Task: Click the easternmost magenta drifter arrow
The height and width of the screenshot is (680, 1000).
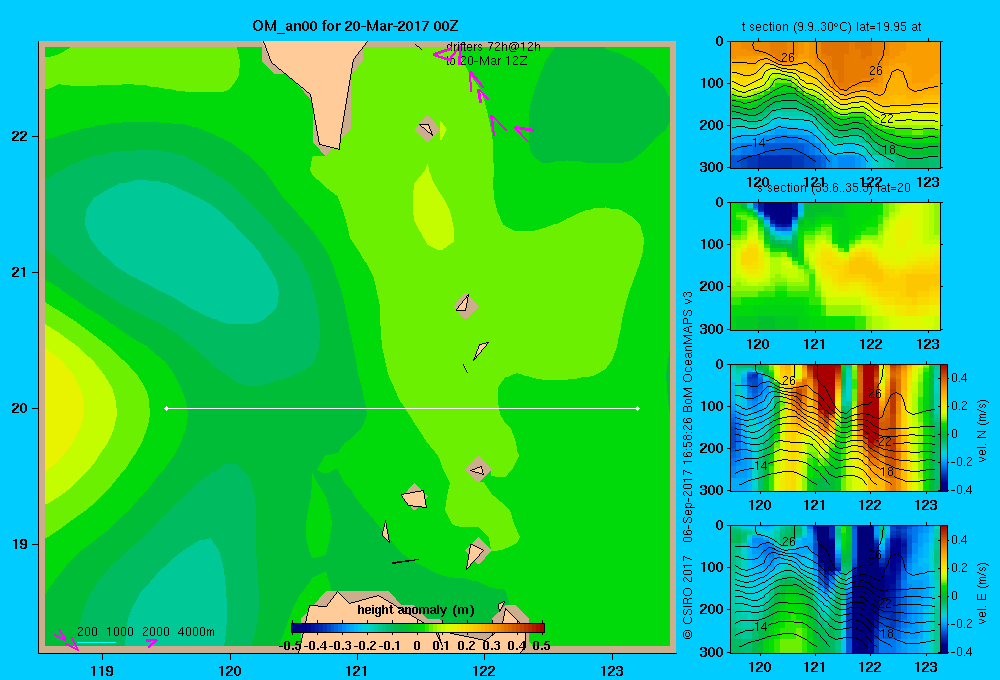Action: click(524, 133)
